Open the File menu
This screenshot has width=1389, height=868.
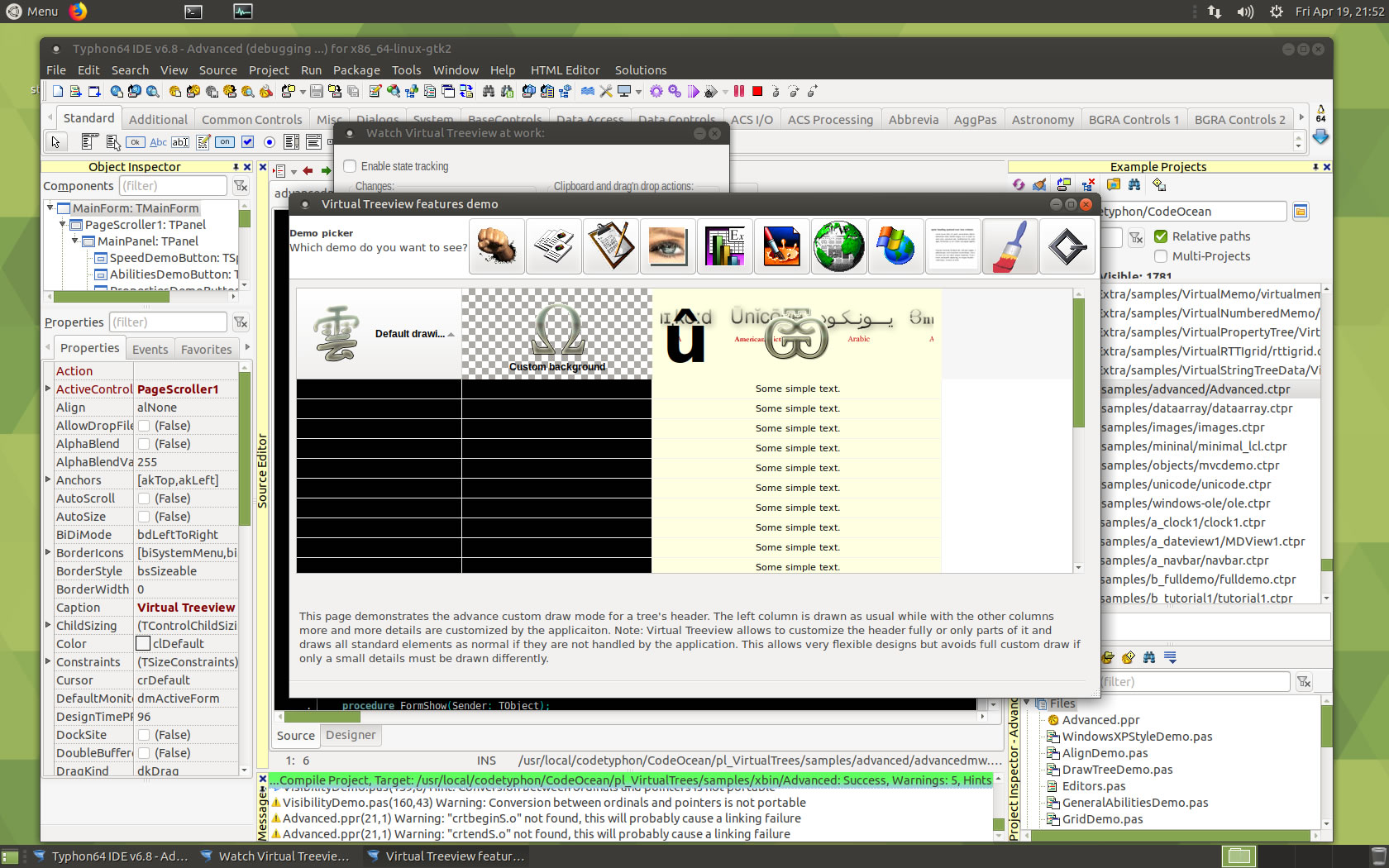(x=56, y=70)
